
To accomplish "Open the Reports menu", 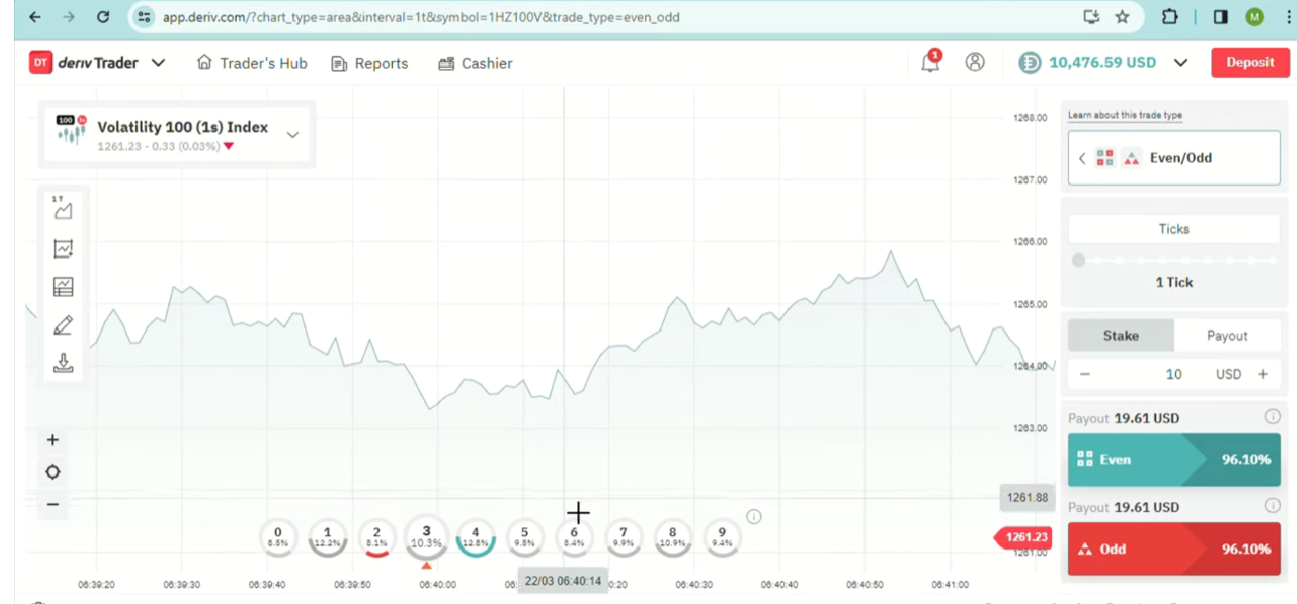I will point(369,63).
